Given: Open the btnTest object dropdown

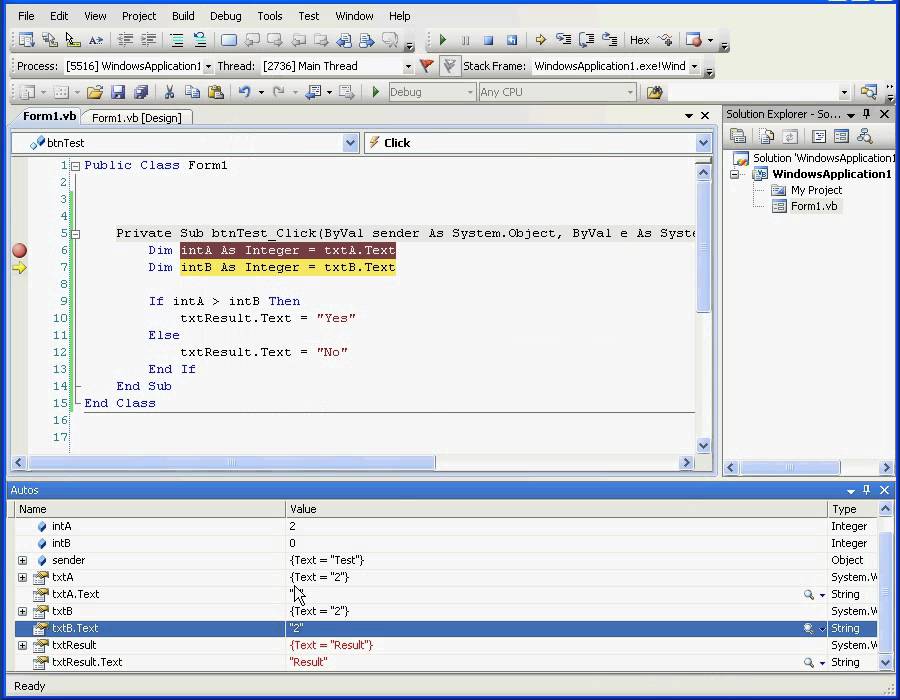Looking at the screenshot, I should pos(350,143).
